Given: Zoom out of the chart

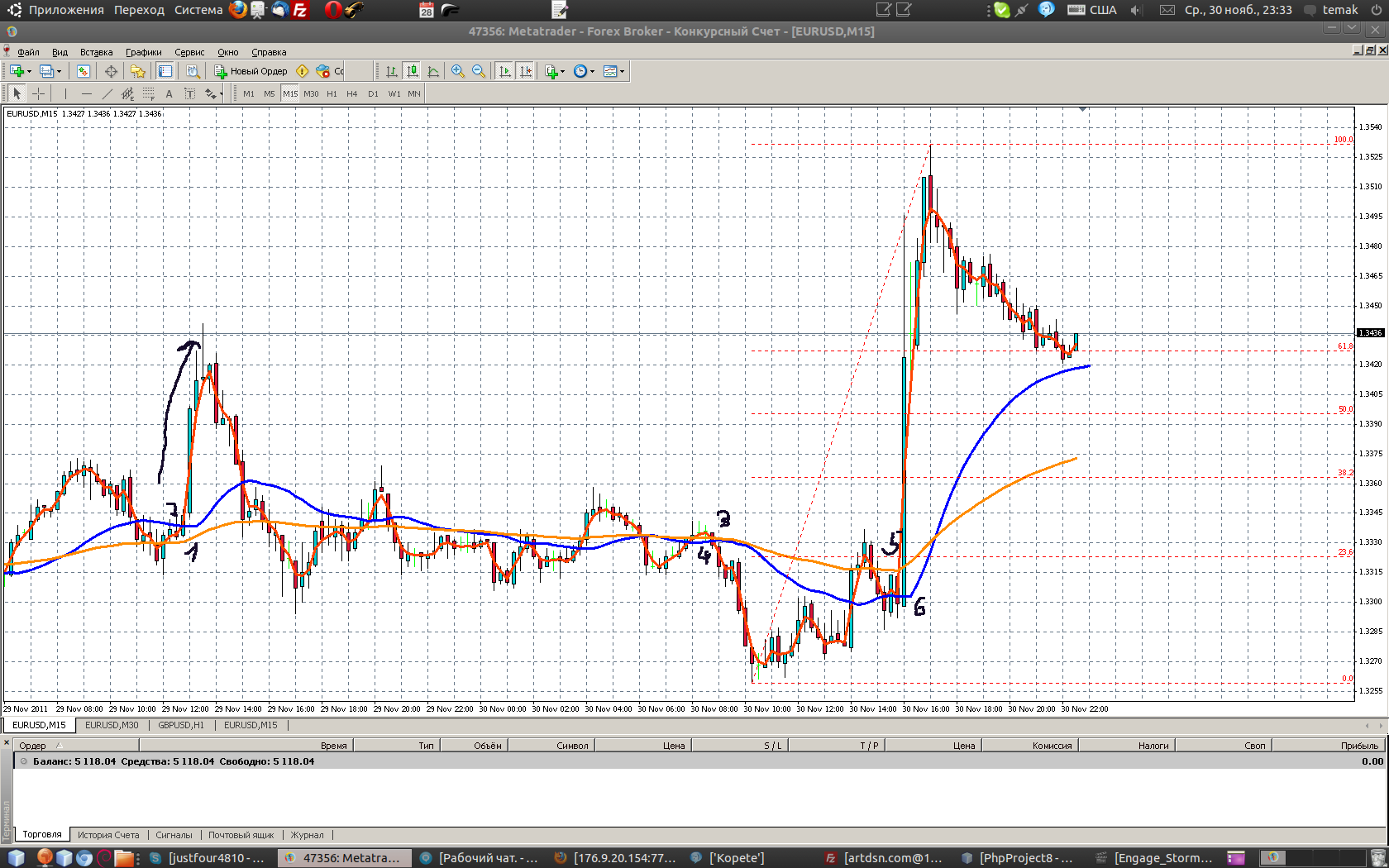Looking at the screenshot, I should click(x=479, y=71).
